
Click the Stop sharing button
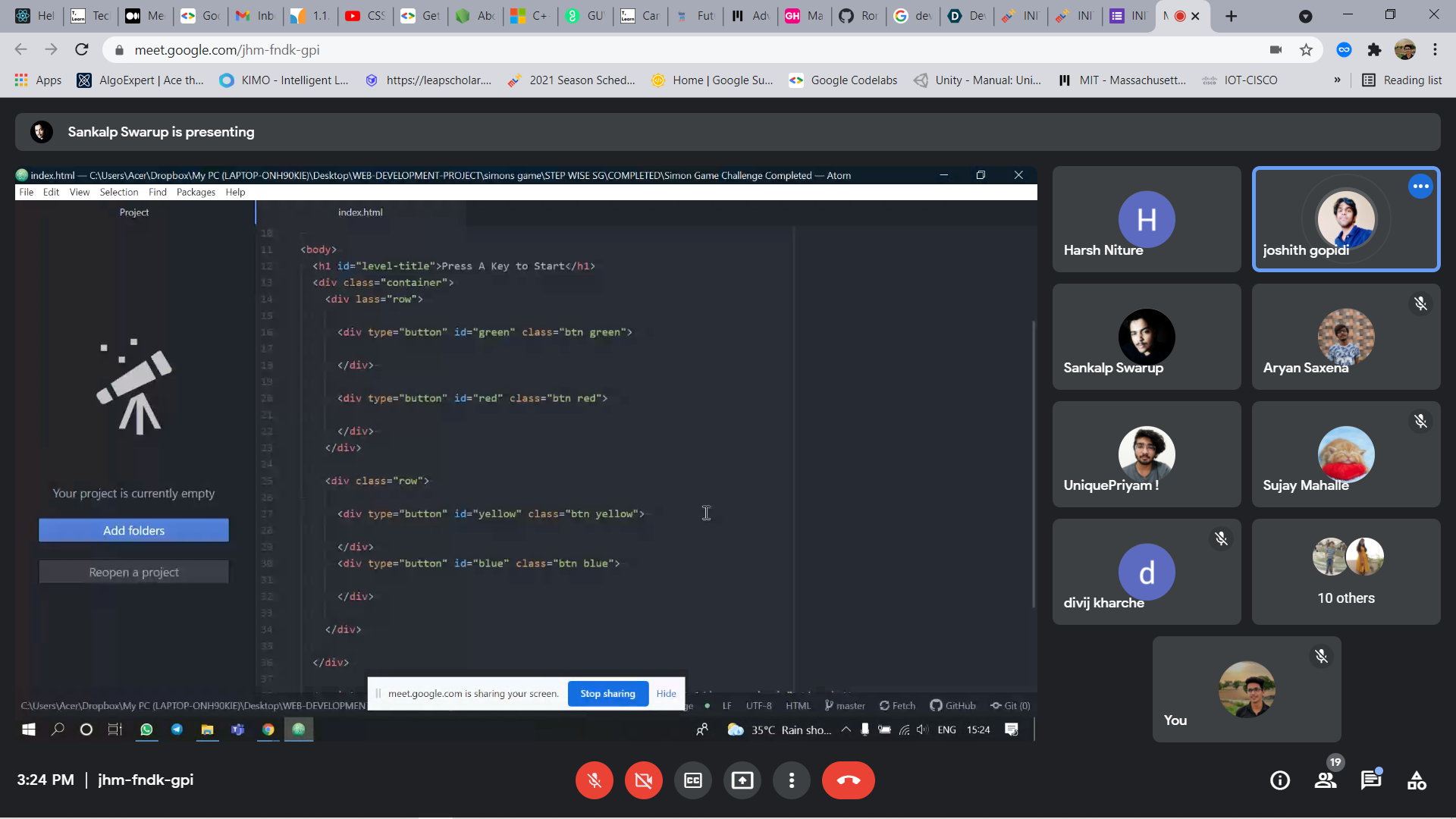(607, 694)
